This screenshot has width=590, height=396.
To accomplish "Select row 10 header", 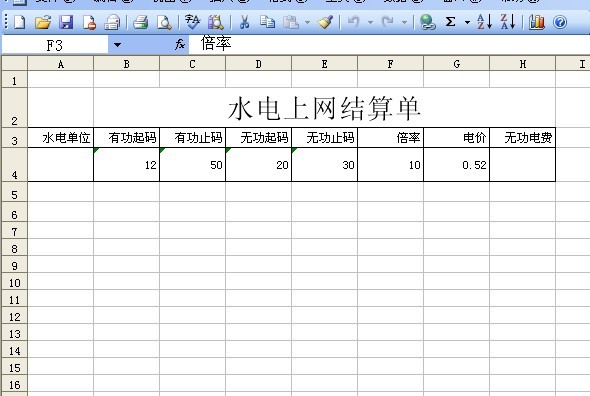I will click(x=14, y=281).
